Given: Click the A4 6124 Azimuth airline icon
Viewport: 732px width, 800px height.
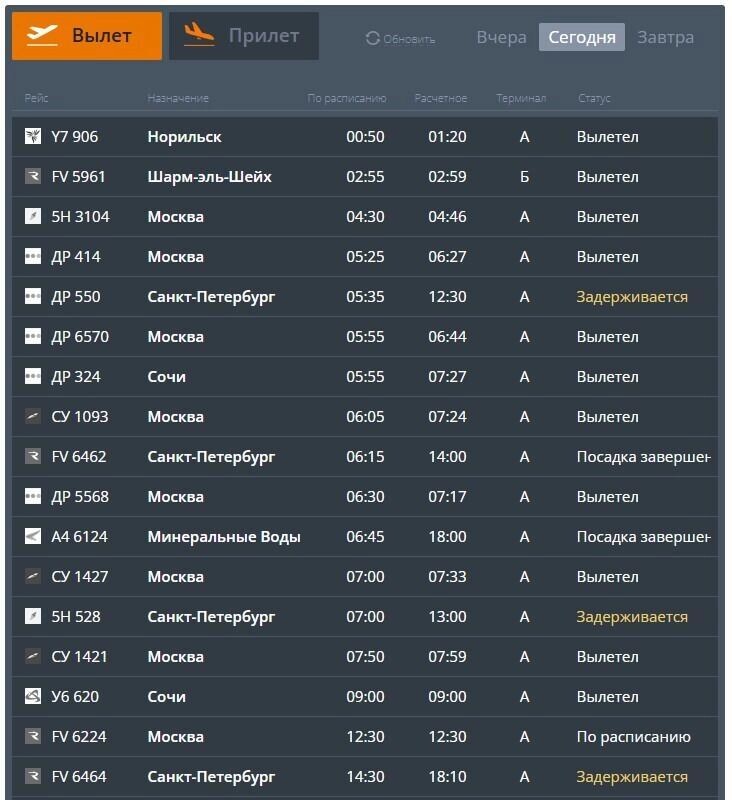Looking at the screenshot, I should 33,536.
